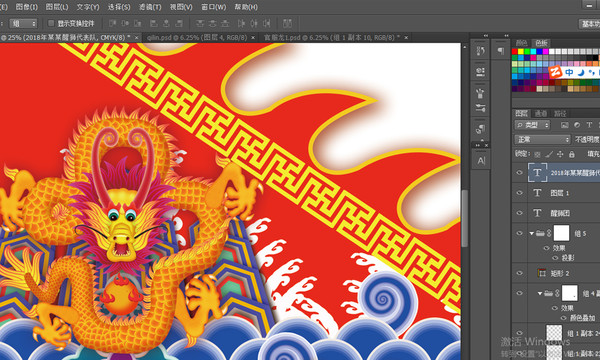Close the qilin.psd document tab

click(253, 37)
